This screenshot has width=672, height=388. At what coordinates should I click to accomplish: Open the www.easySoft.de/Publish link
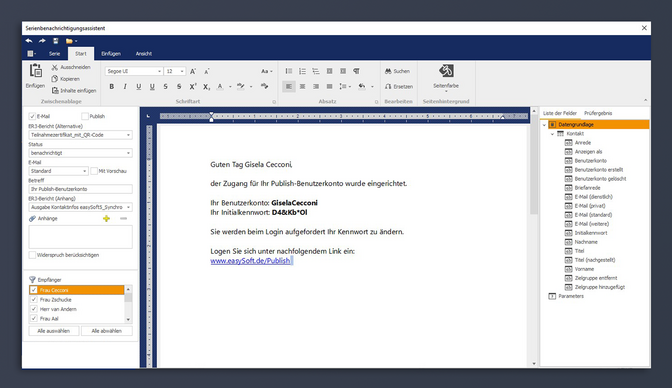250,261
